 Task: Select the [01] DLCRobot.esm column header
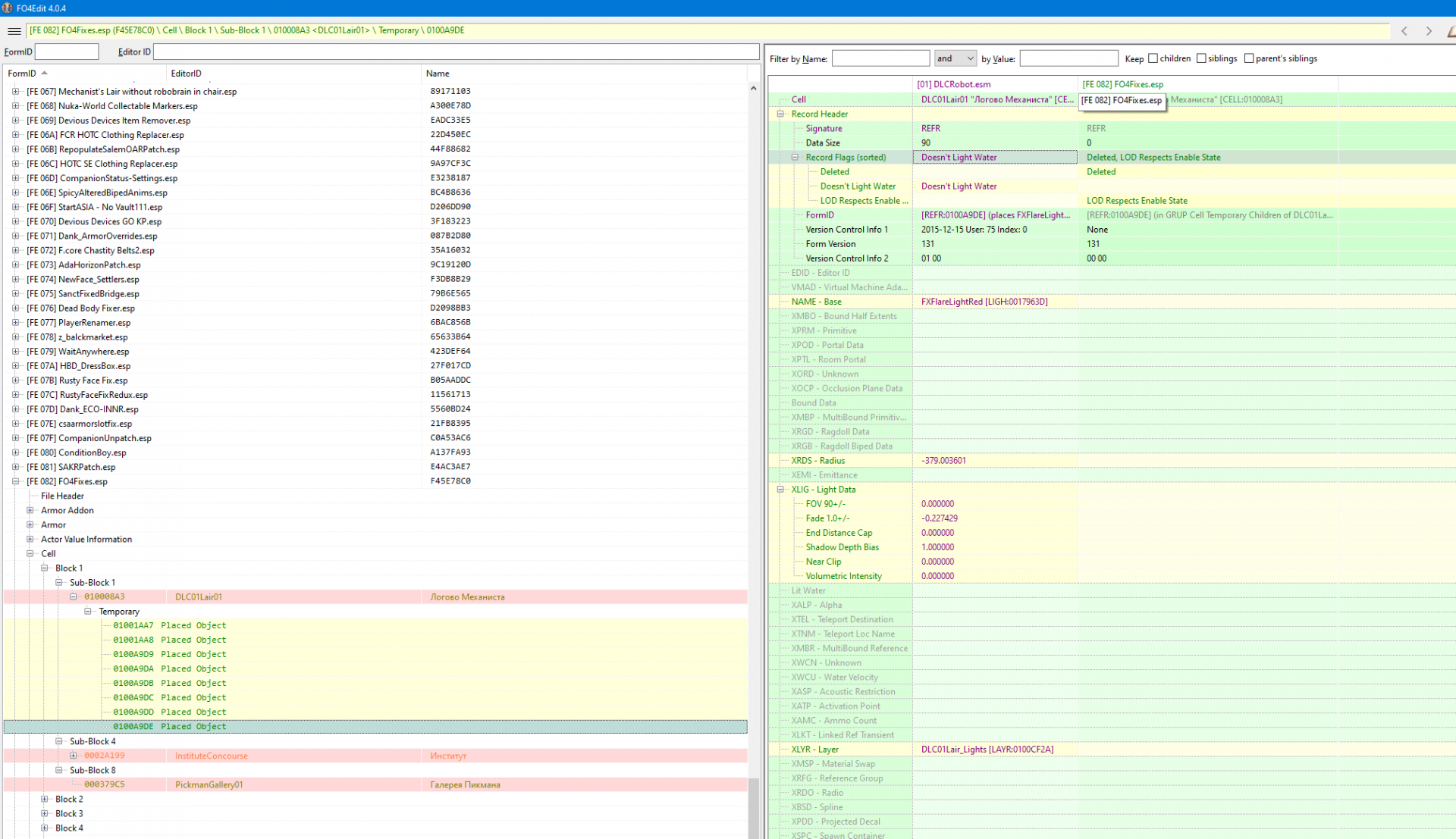pyautogui.click(x=953, y=84)
